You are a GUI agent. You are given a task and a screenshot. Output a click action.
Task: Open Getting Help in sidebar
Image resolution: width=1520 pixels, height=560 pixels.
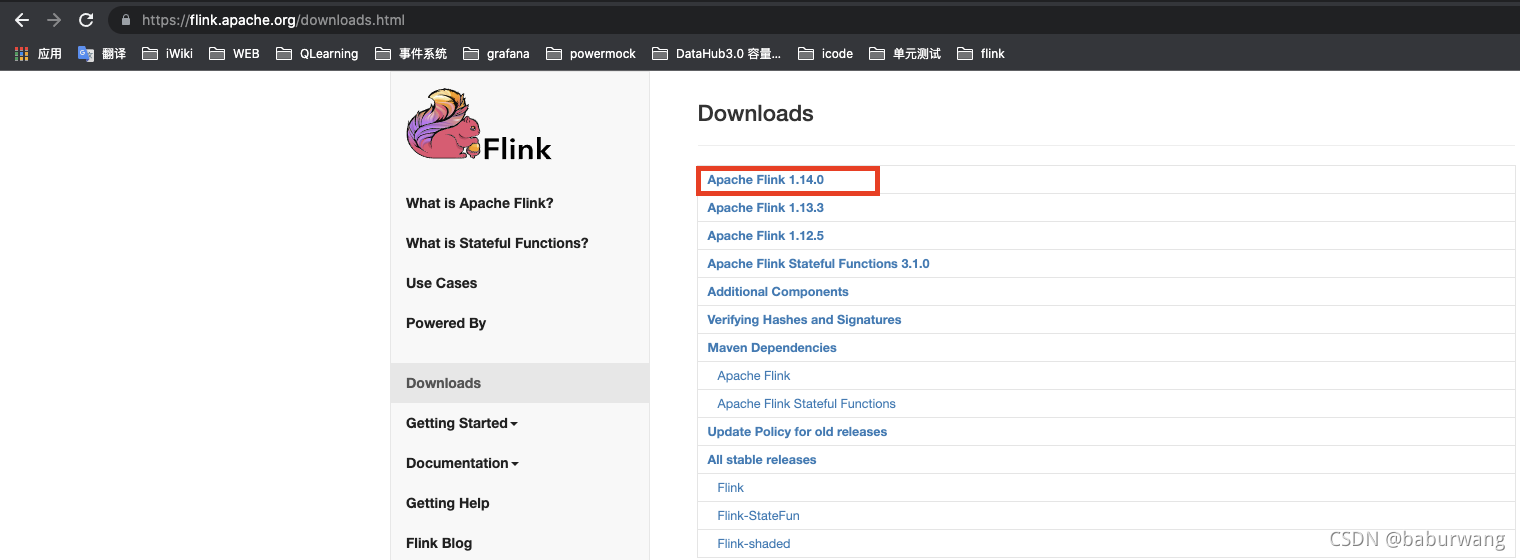(448, 503)
